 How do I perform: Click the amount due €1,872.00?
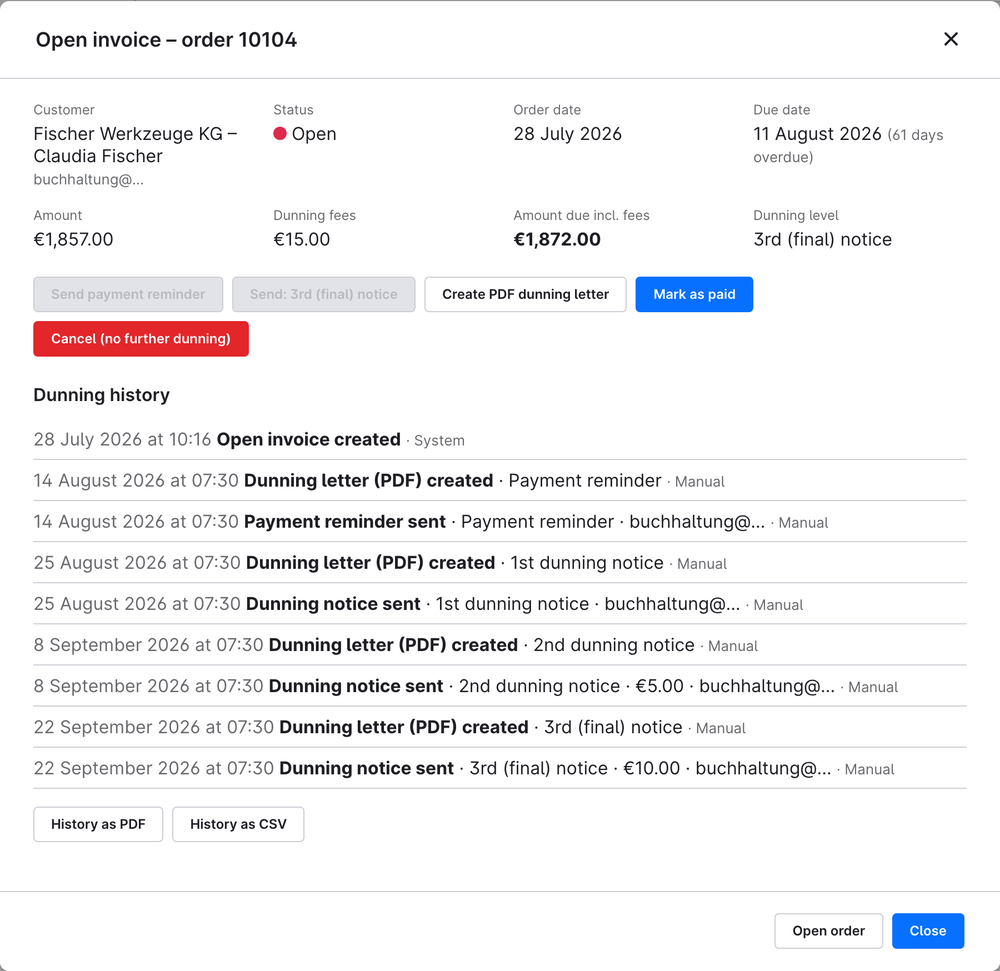pos(557,240)
